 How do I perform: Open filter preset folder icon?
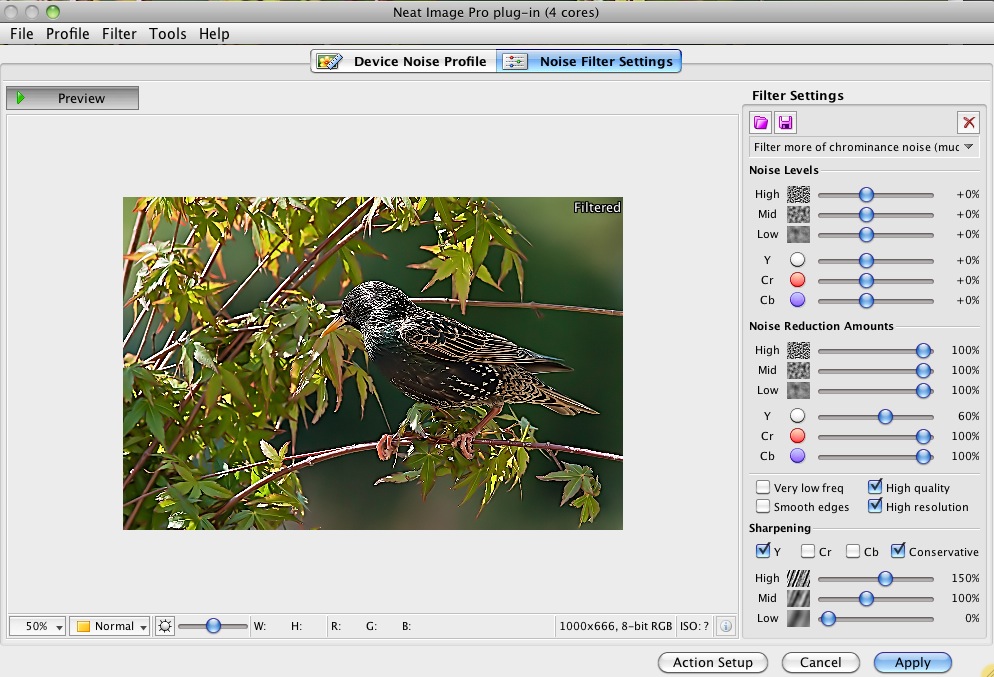[x=760, y=122]
